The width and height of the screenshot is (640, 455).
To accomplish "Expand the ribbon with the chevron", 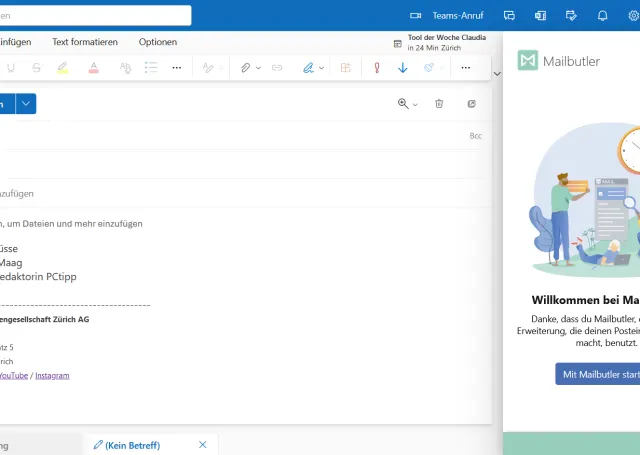I will (497, 74).
